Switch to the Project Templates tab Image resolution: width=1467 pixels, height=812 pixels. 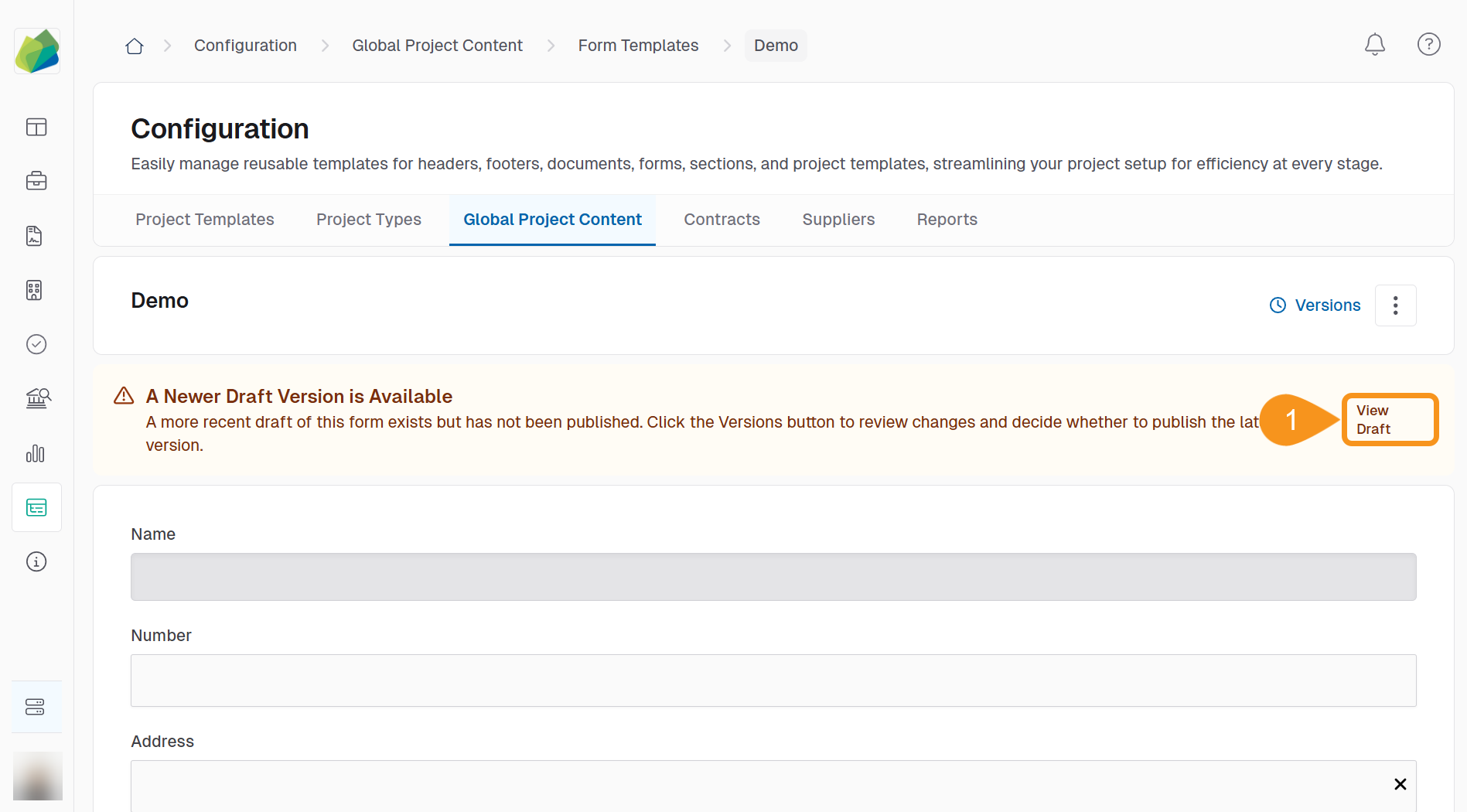(204, 220)
